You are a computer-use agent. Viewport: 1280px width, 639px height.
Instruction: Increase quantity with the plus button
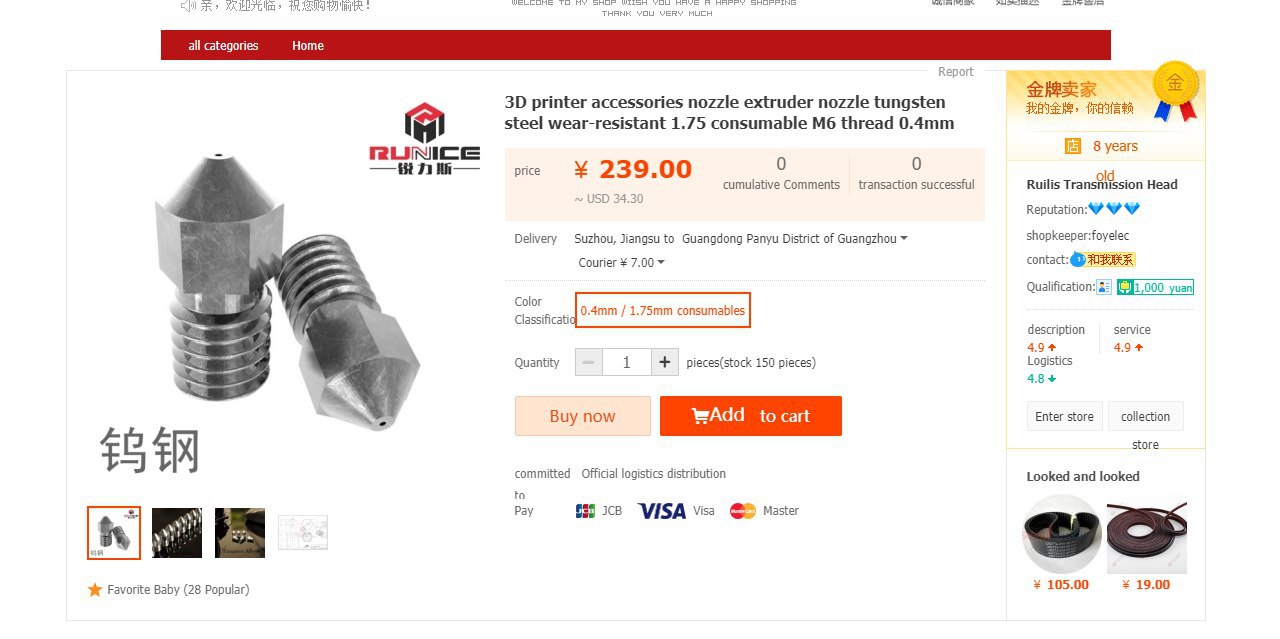point(665,362)
